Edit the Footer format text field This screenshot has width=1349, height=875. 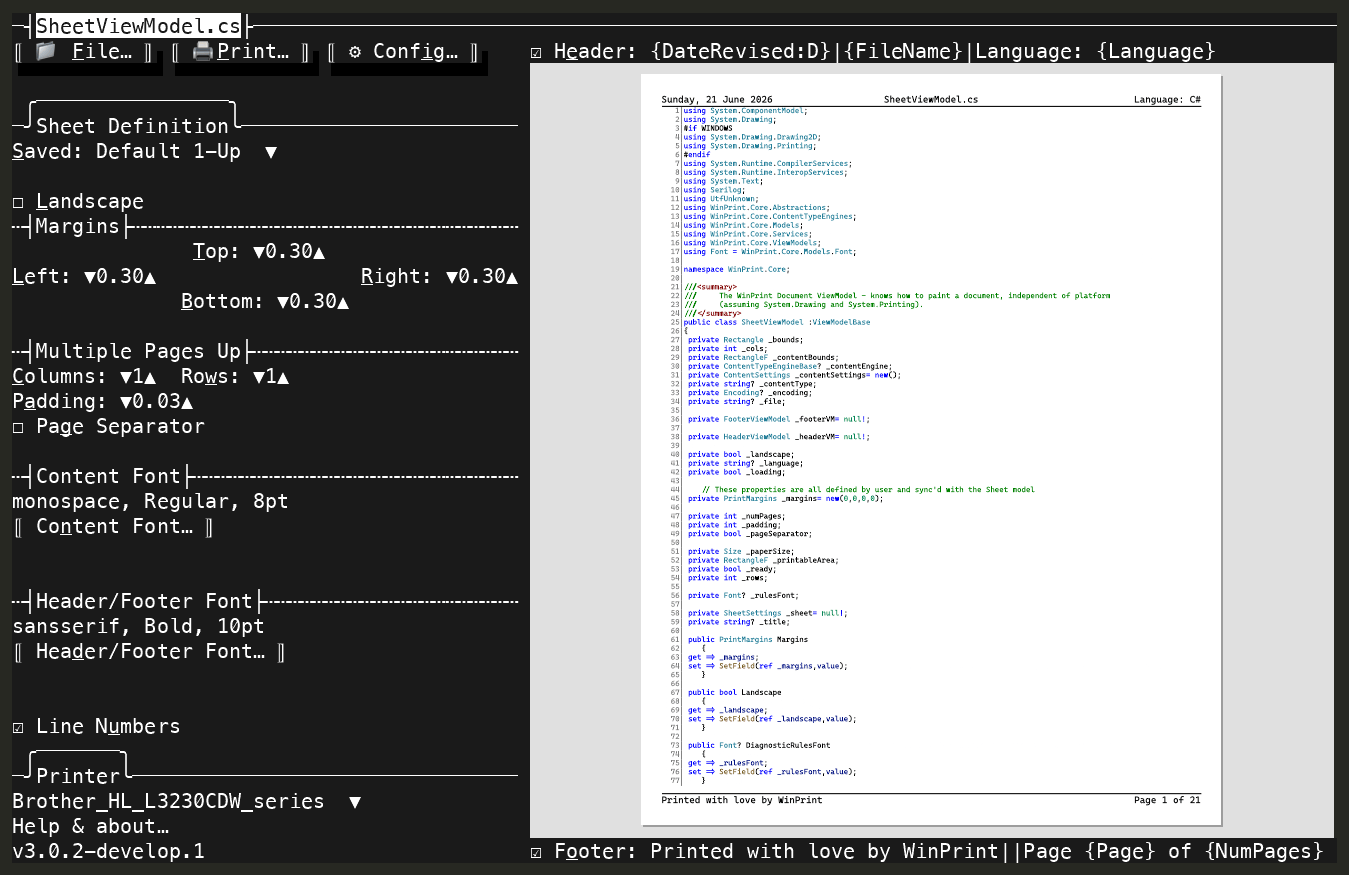pyautogui.click(x=987, y=852)
